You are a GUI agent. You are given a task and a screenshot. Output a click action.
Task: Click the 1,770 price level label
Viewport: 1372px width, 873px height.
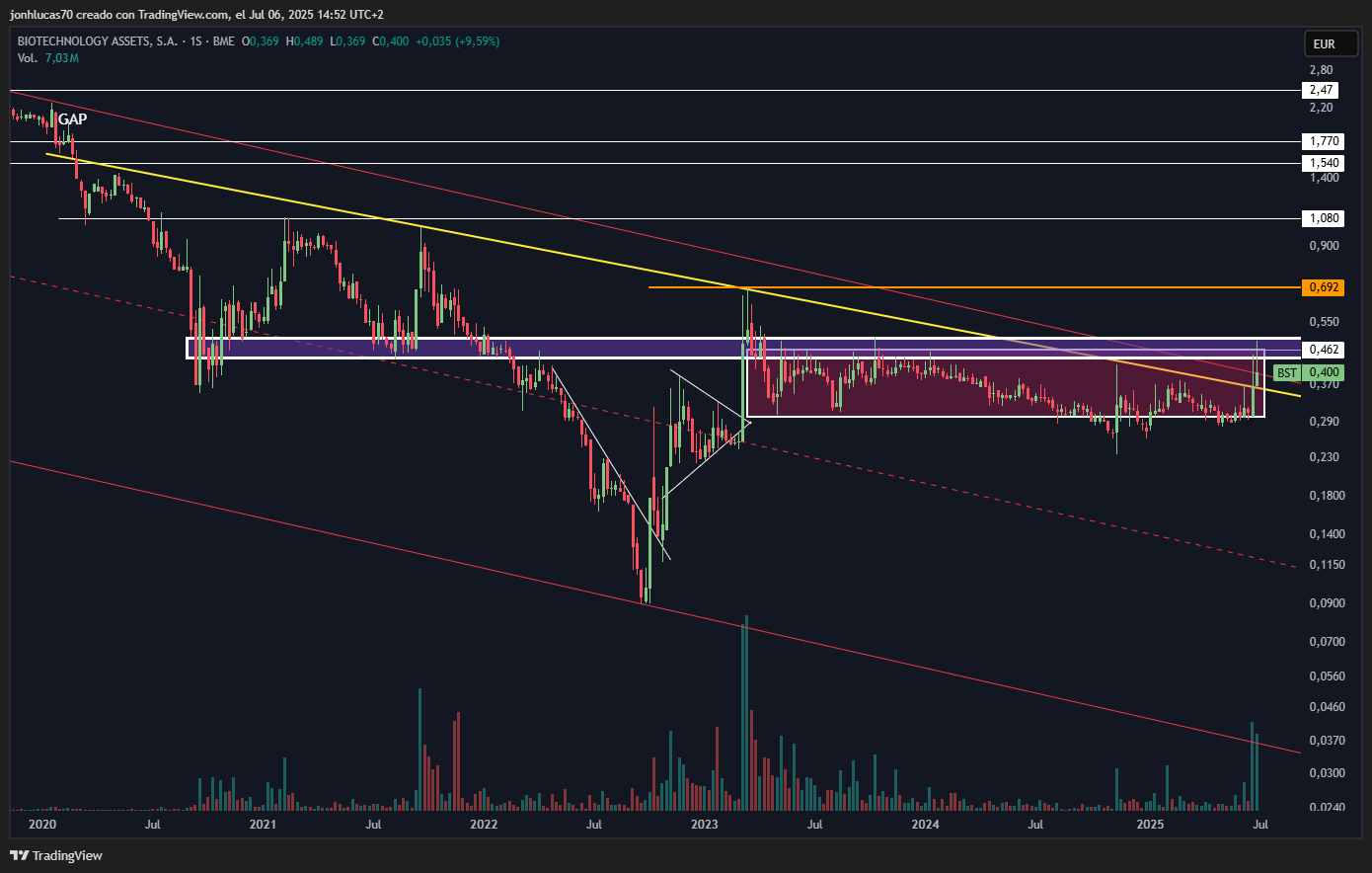(1323, 141)
